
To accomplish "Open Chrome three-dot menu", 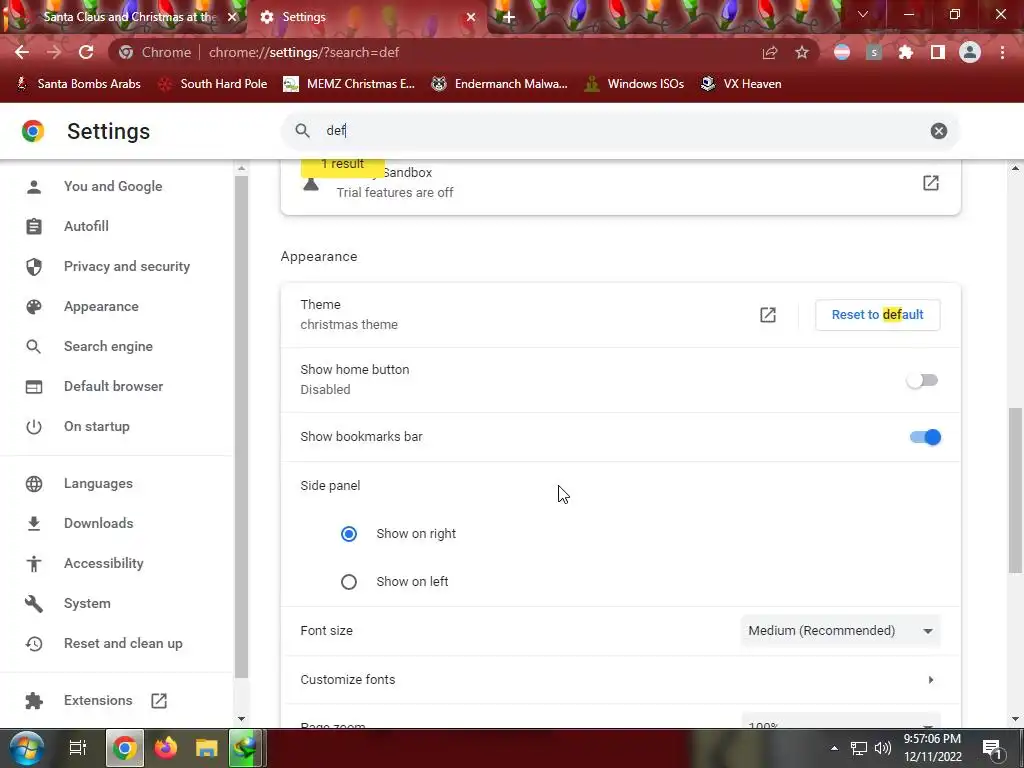I will coord(1002,52).
